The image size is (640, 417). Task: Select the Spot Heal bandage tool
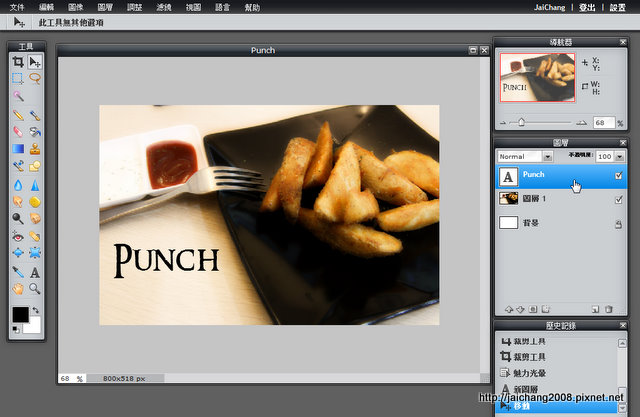click(x=35, y=236)
